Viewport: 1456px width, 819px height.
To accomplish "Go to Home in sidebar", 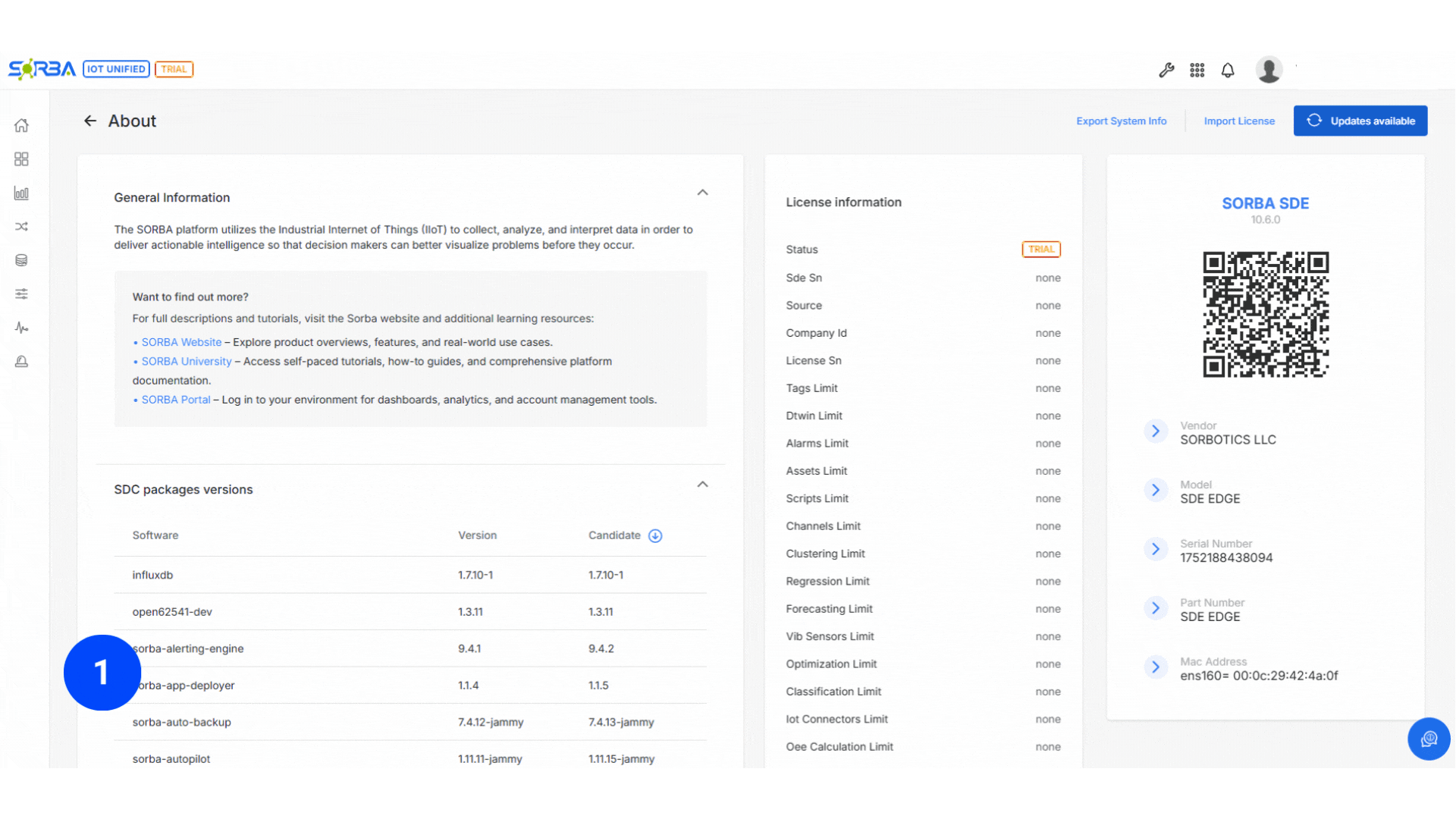I will [x=21, y=125].
